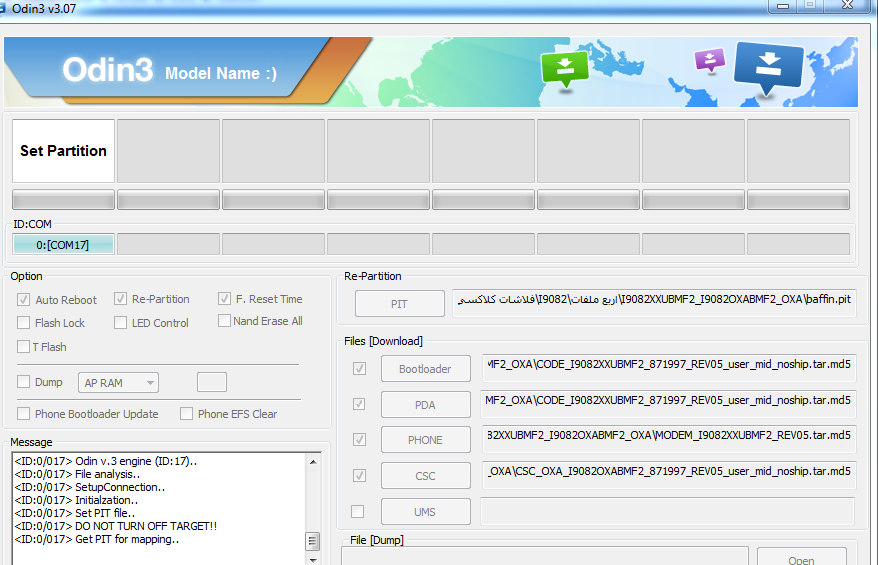The image size is (878, 565).
Task: Click 'Odin v.3 engine (ID:17)..' log line
Action: pyautogui.click(x=106, y=461)
